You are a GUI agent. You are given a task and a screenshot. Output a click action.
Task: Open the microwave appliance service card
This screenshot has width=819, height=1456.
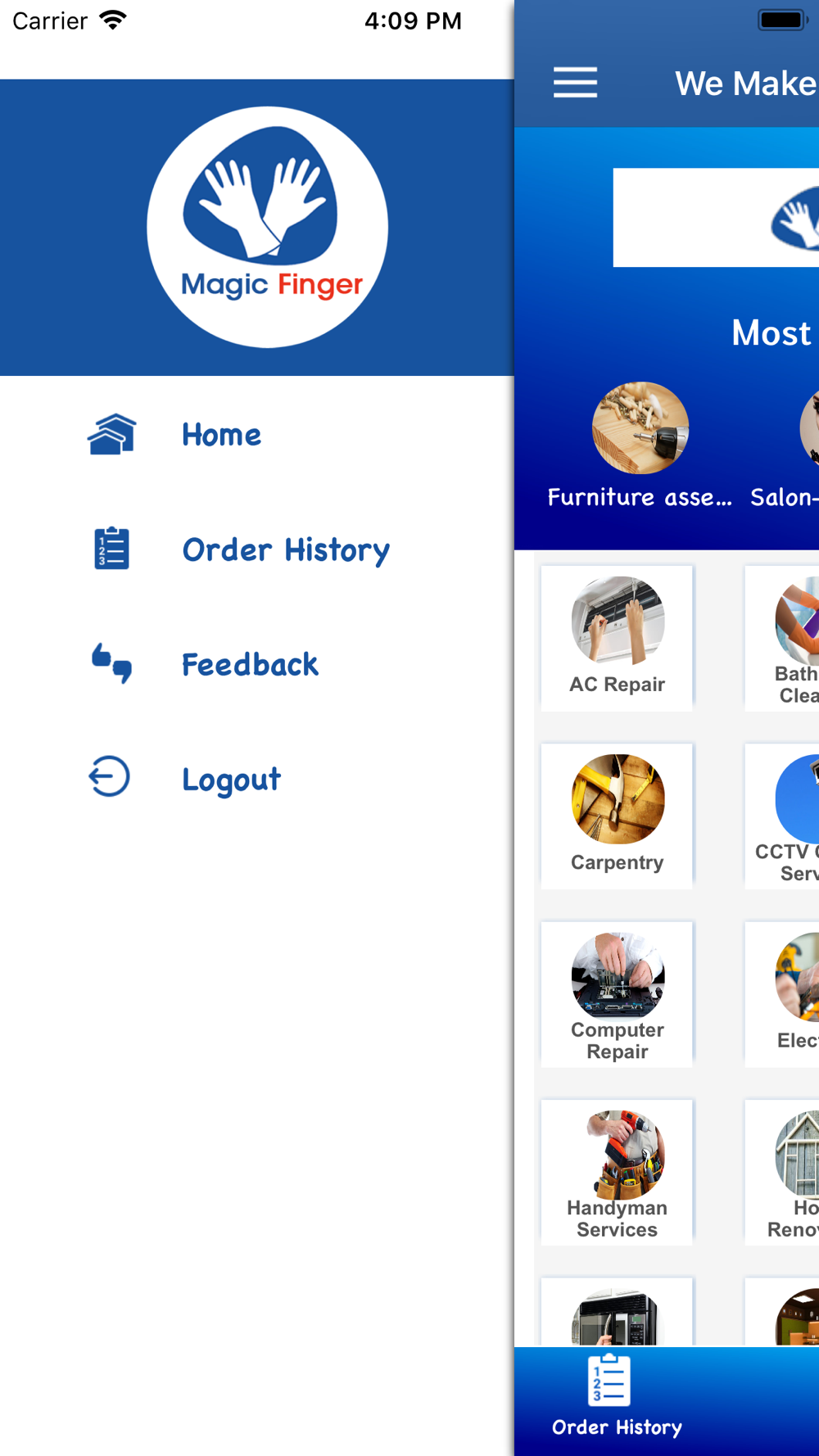(618, 1312)
